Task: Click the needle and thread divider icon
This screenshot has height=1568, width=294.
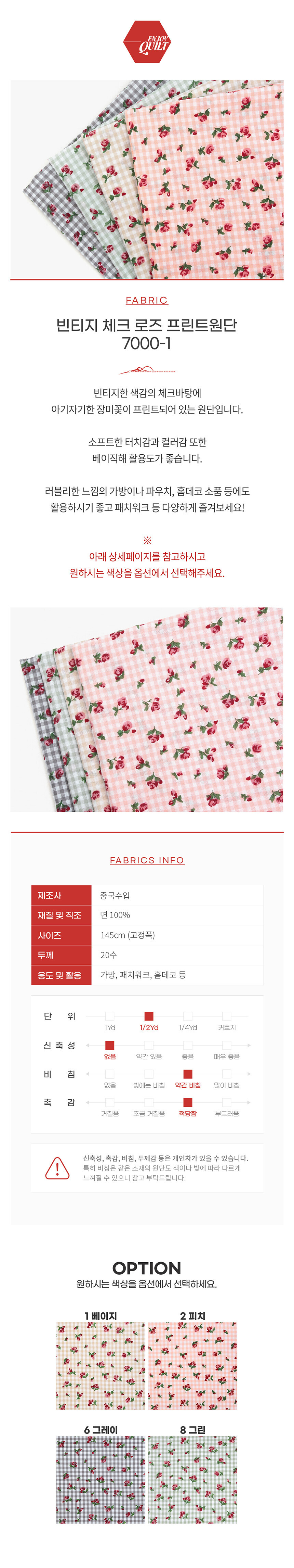Action: coord(146,370)
